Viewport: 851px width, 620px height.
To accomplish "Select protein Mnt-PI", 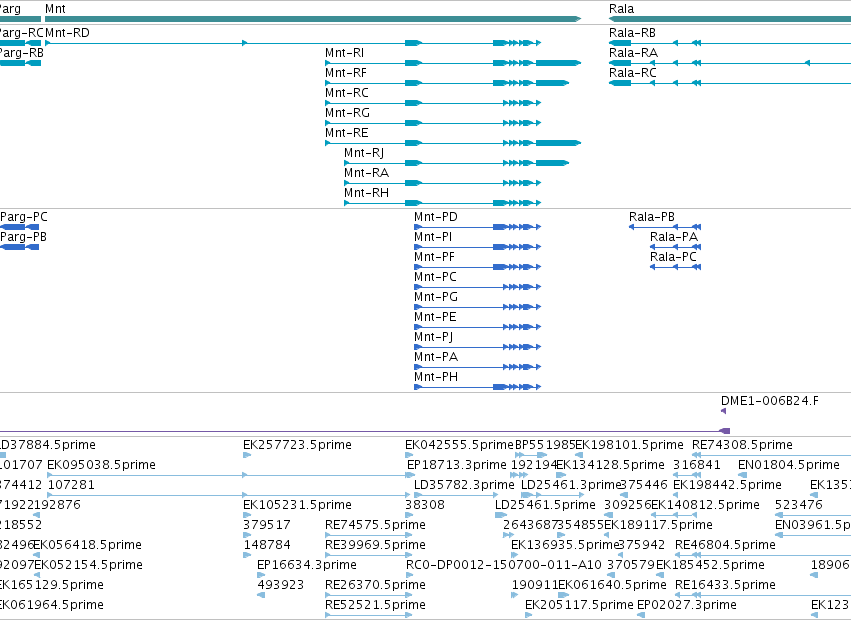I will (433, 237).
